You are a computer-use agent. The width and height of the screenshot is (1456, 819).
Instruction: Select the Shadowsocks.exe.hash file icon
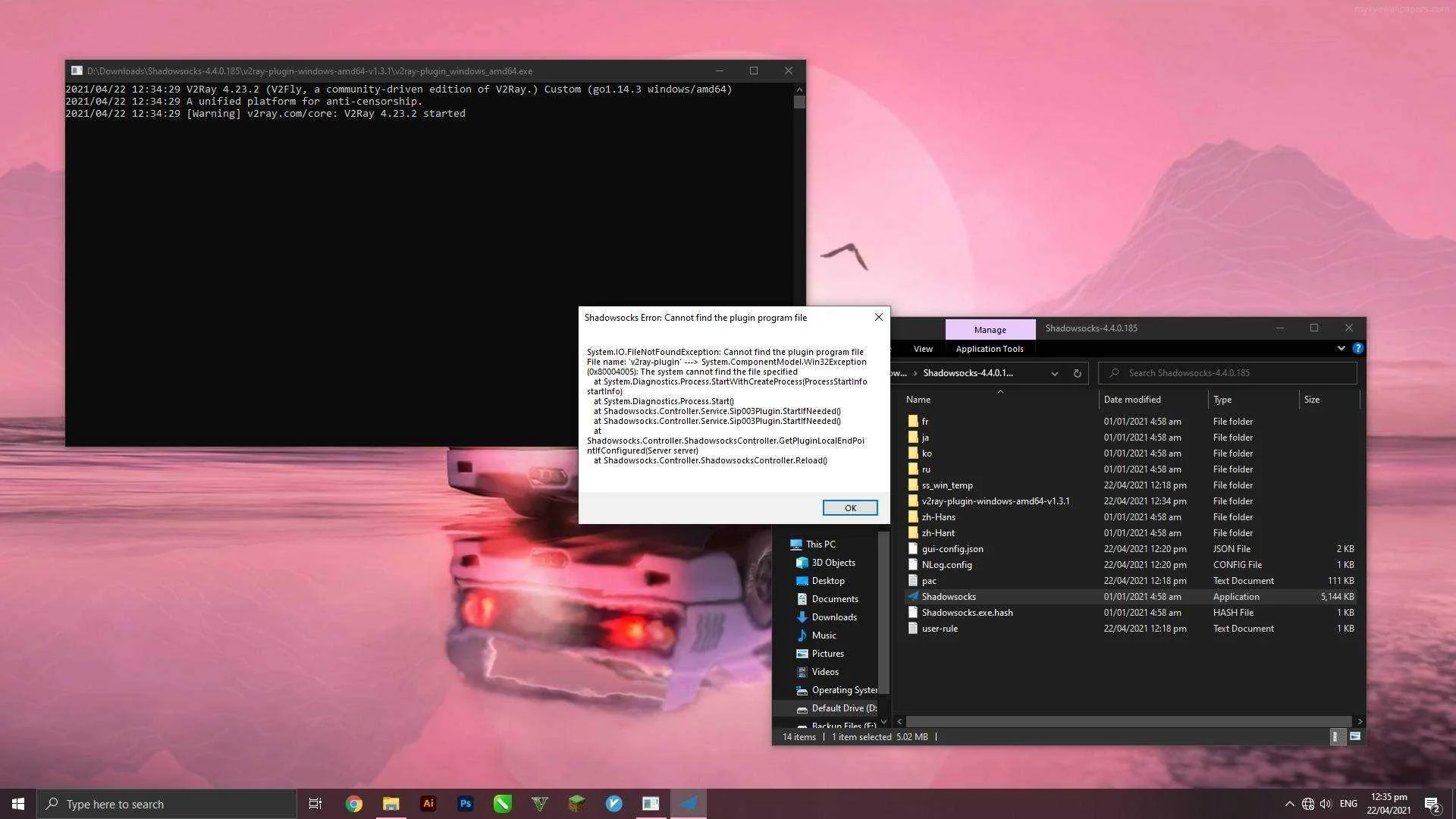(913, 613)
